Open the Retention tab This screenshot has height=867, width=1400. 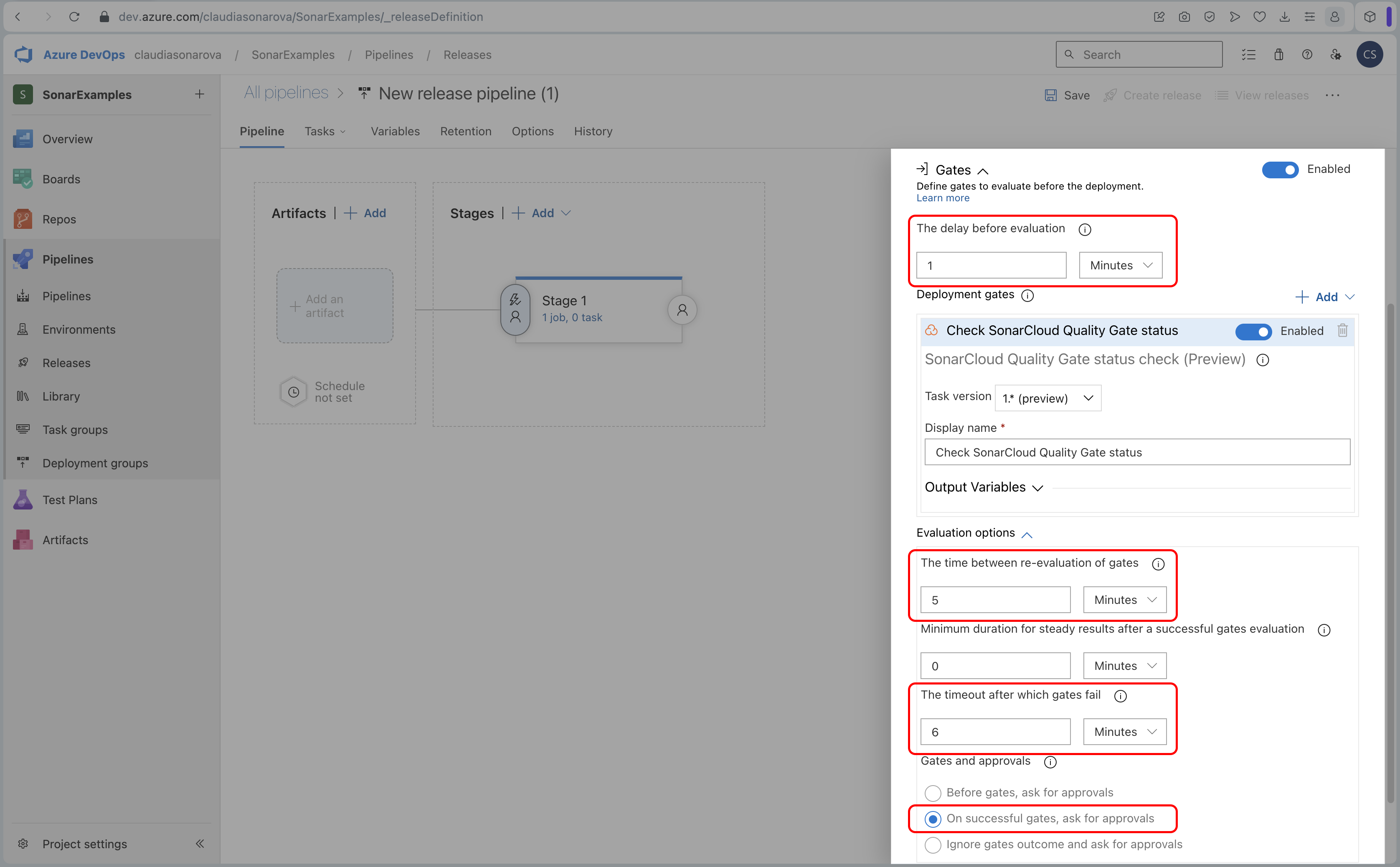click(466, 131)
